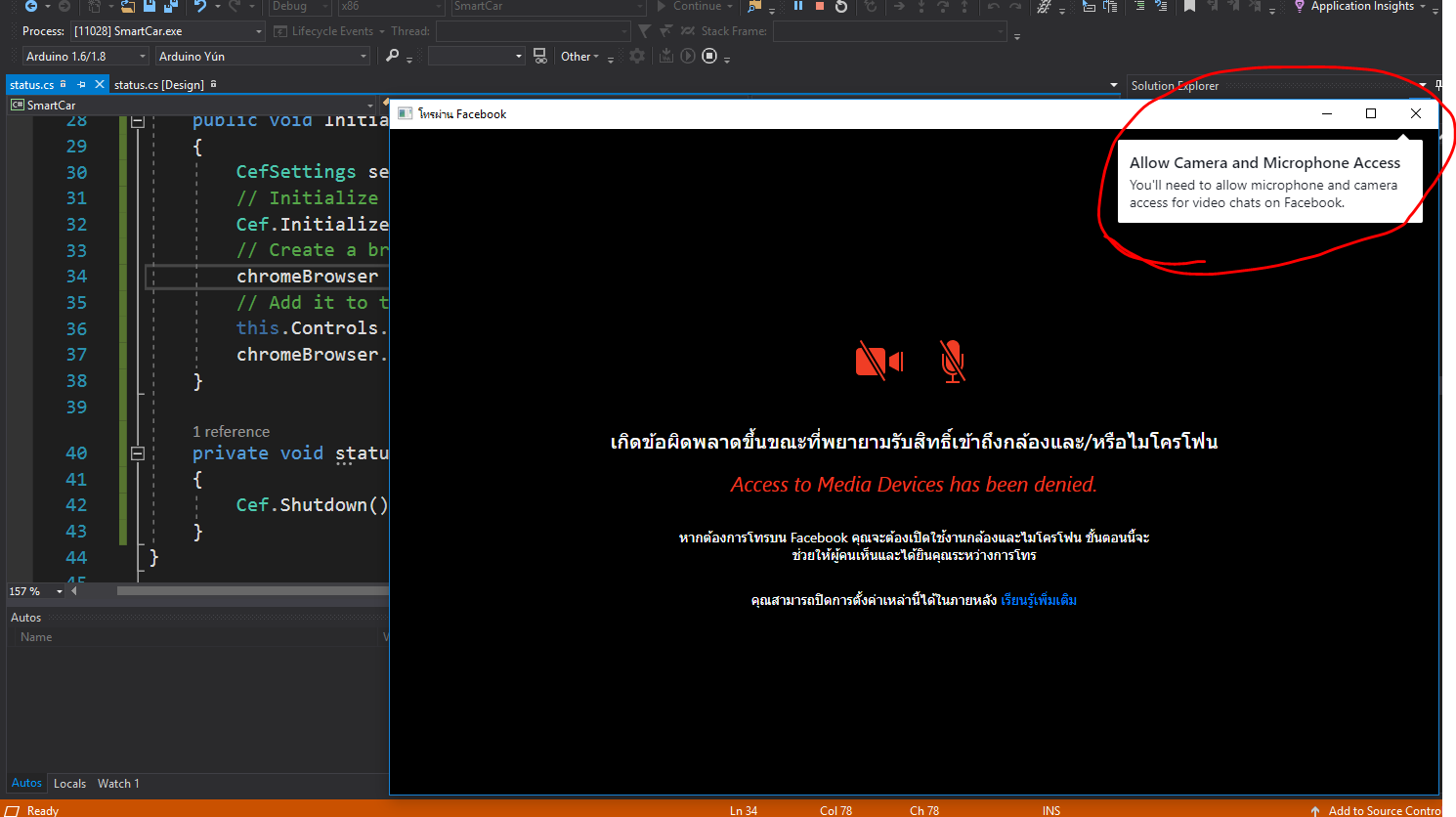Click 'Ln 34' in the status bar

point(744,810)
